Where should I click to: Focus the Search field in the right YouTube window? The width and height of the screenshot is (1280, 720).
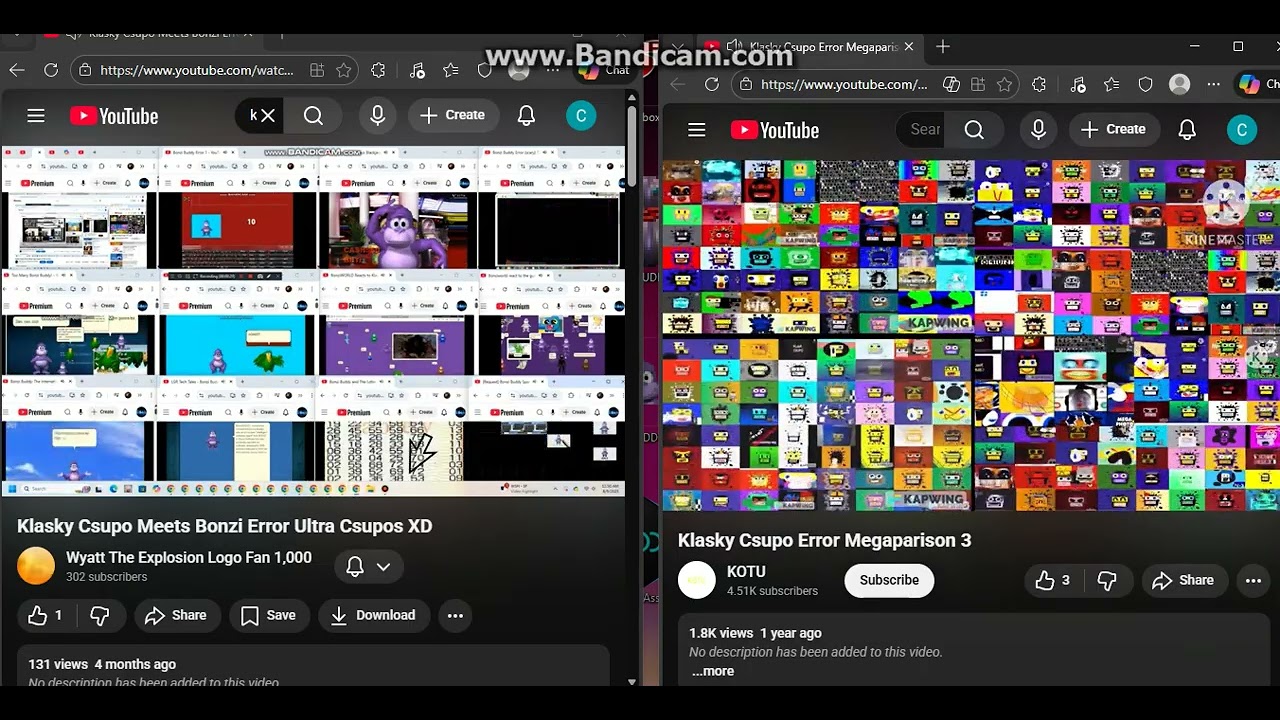(x=921, y=130)
